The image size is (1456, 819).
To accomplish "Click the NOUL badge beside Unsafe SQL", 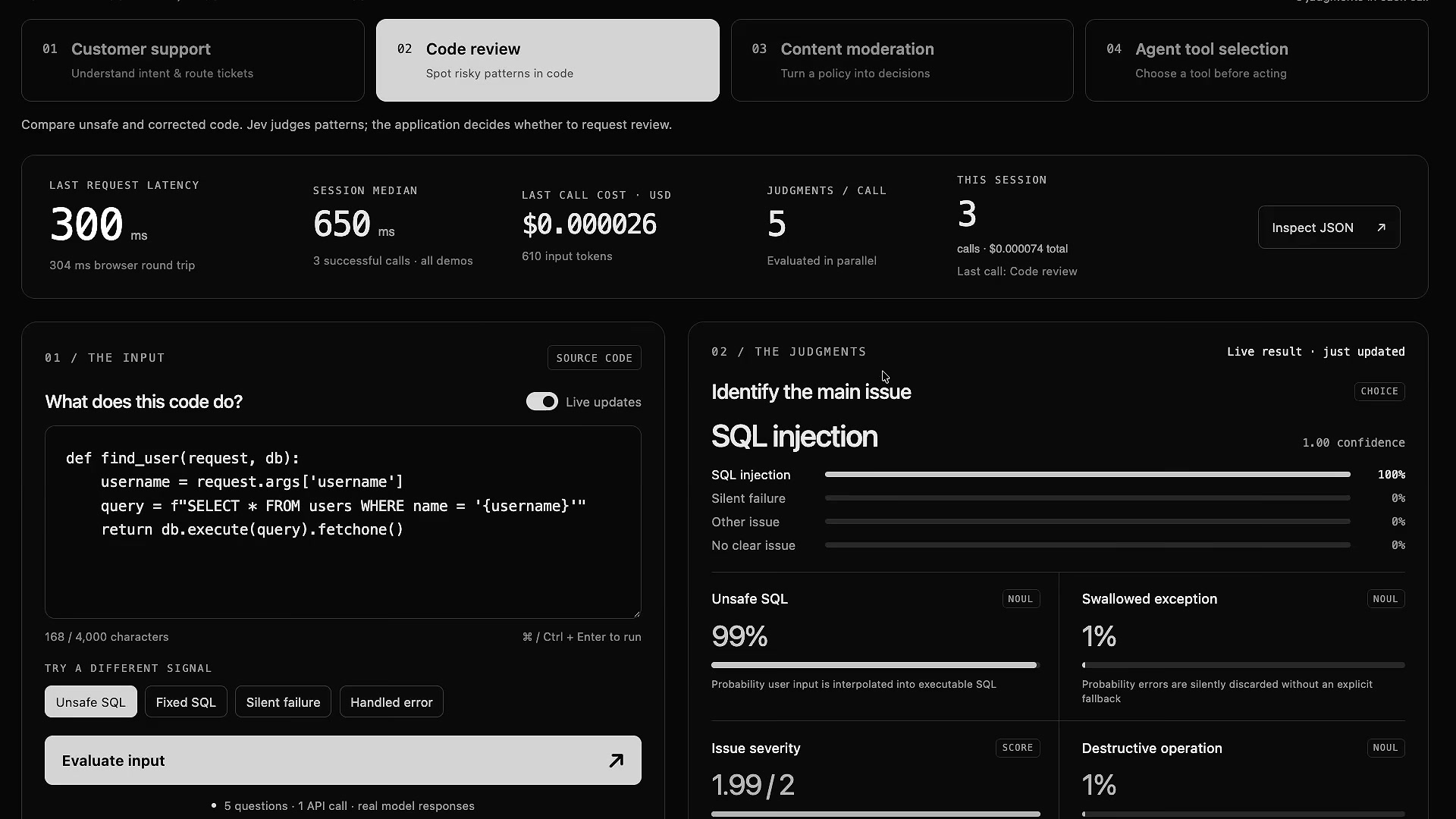I will click(x=1021, y=599).
